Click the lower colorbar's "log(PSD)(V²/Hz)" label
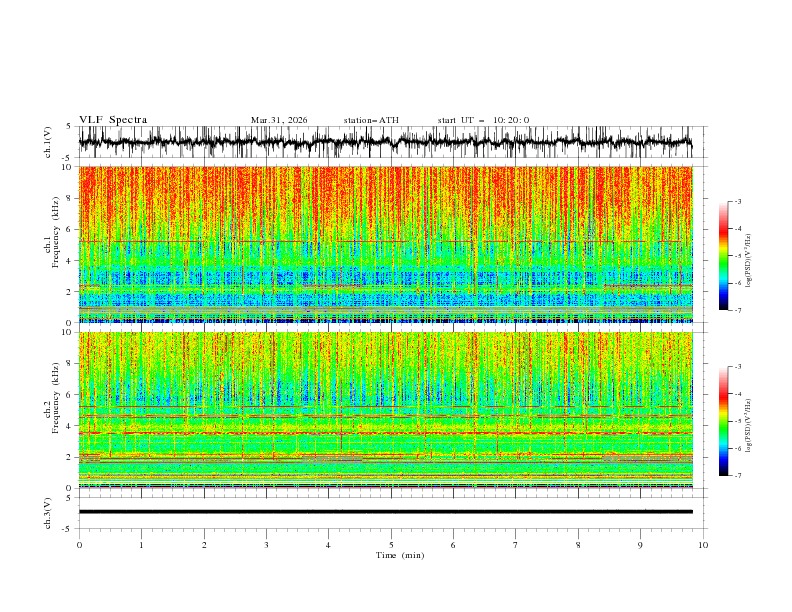792x612 pixels. point(749,425)
